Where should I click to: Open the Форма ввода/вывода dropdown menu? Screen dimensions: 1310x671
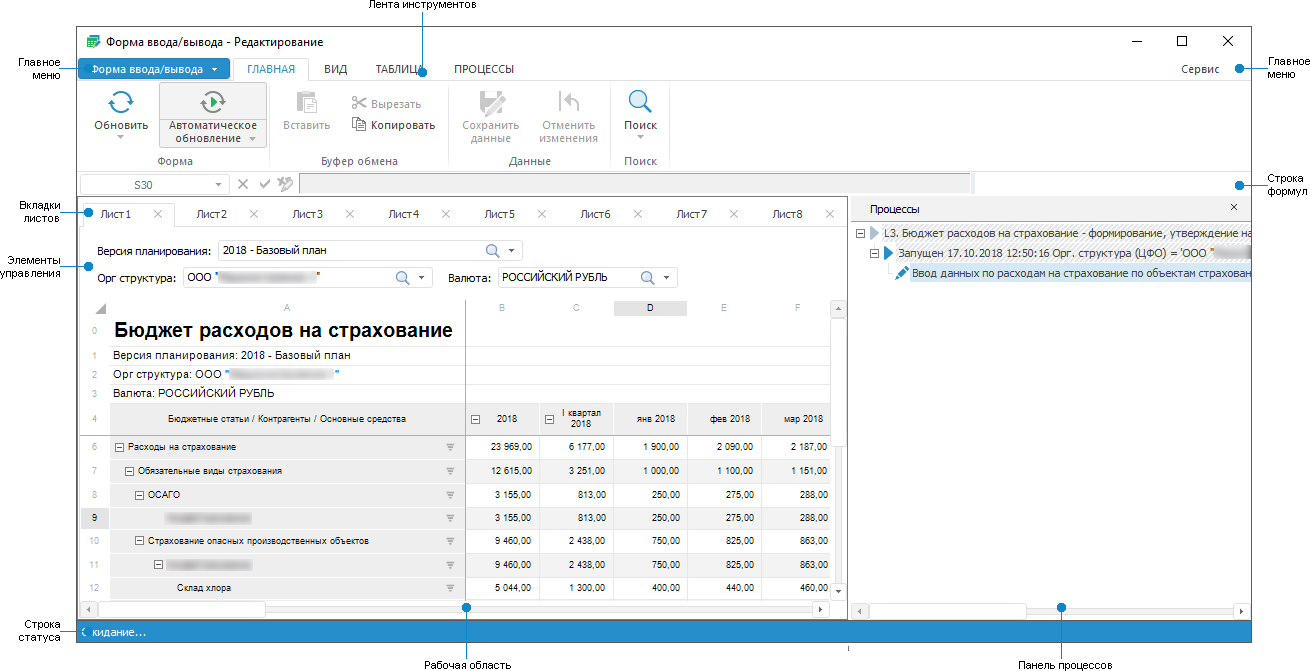click(154, 70)
